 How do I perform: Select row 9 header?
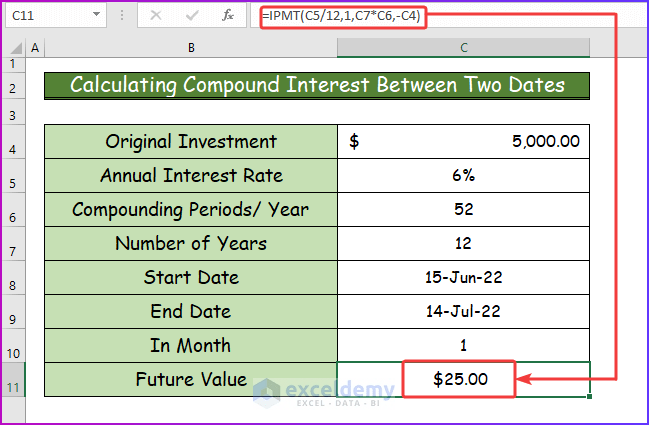13,311
